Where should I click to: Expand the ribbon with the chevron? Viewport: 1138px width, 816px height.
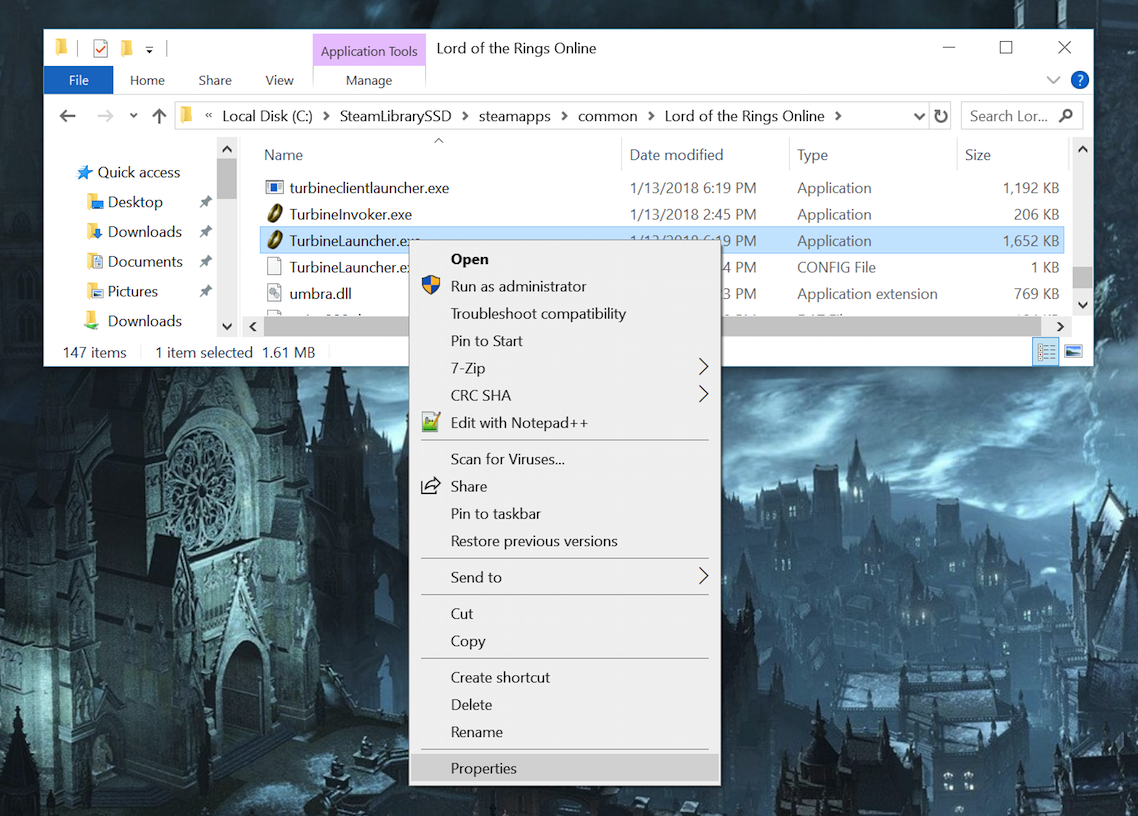1053,80
